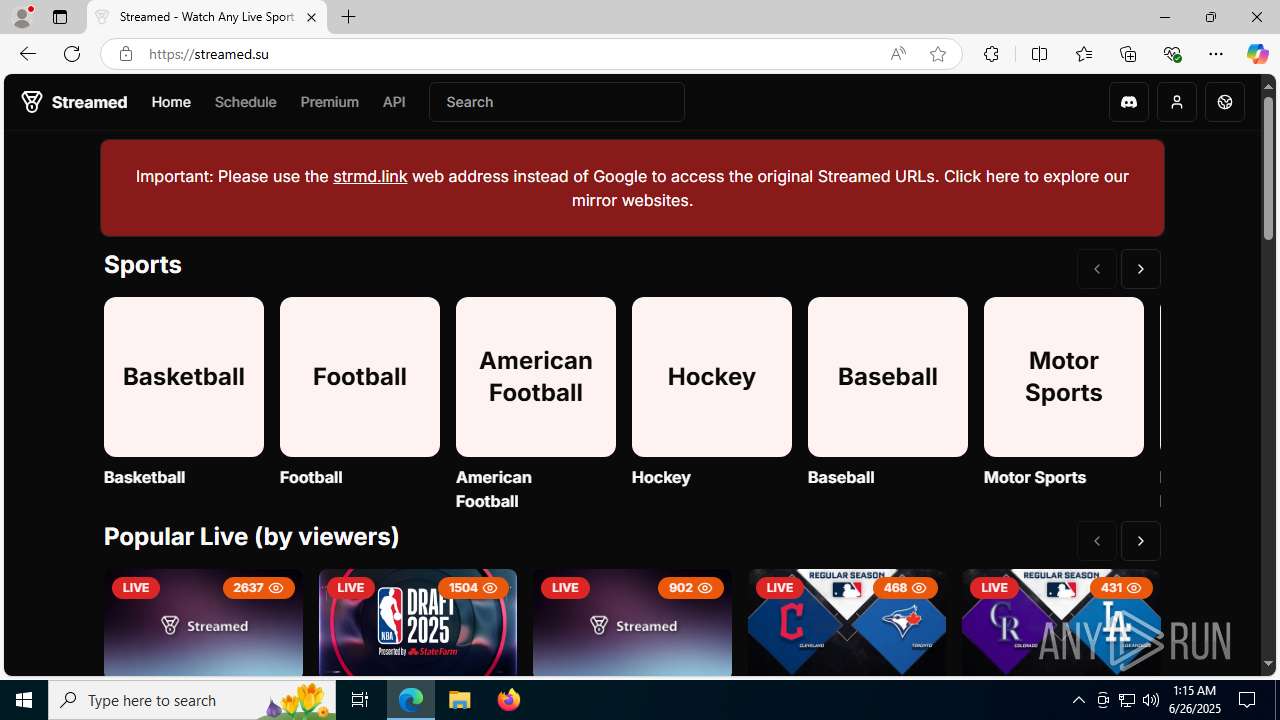Click scrollbar down arrow
1280x720 pixels.
(1268, 664)
